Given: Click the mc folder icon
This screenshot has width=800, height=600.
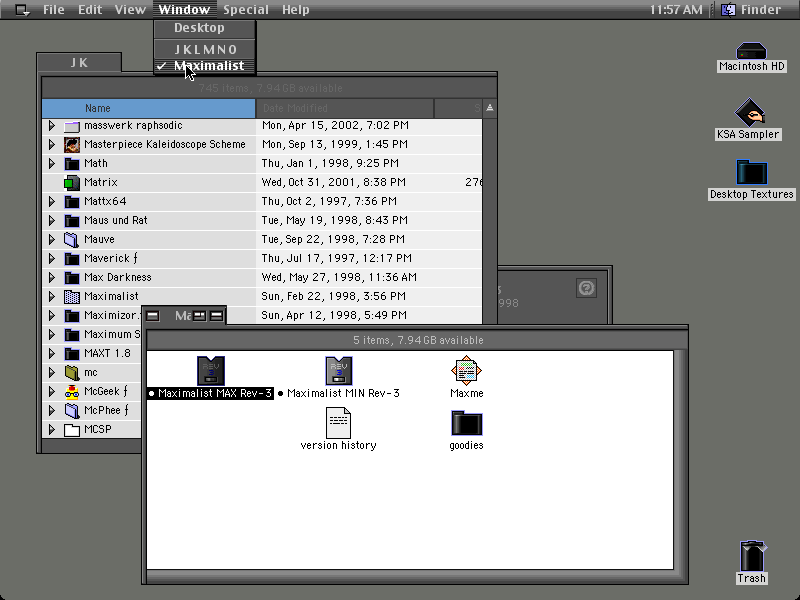Looking at the screenshot, I should (x=72, y=372).
